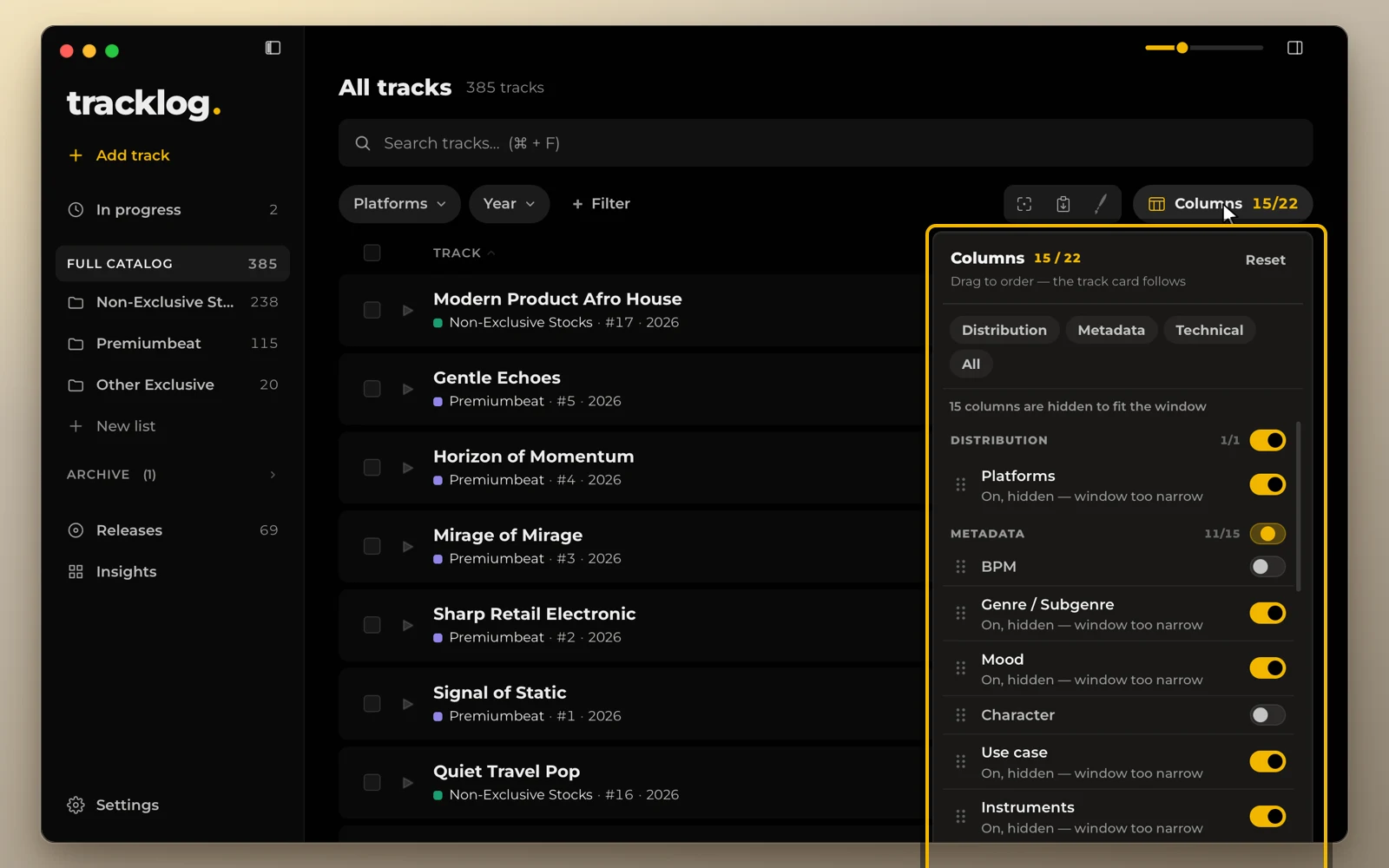
Task: Select the Distribution tab in Columns panel
Action: [1004, 330]
